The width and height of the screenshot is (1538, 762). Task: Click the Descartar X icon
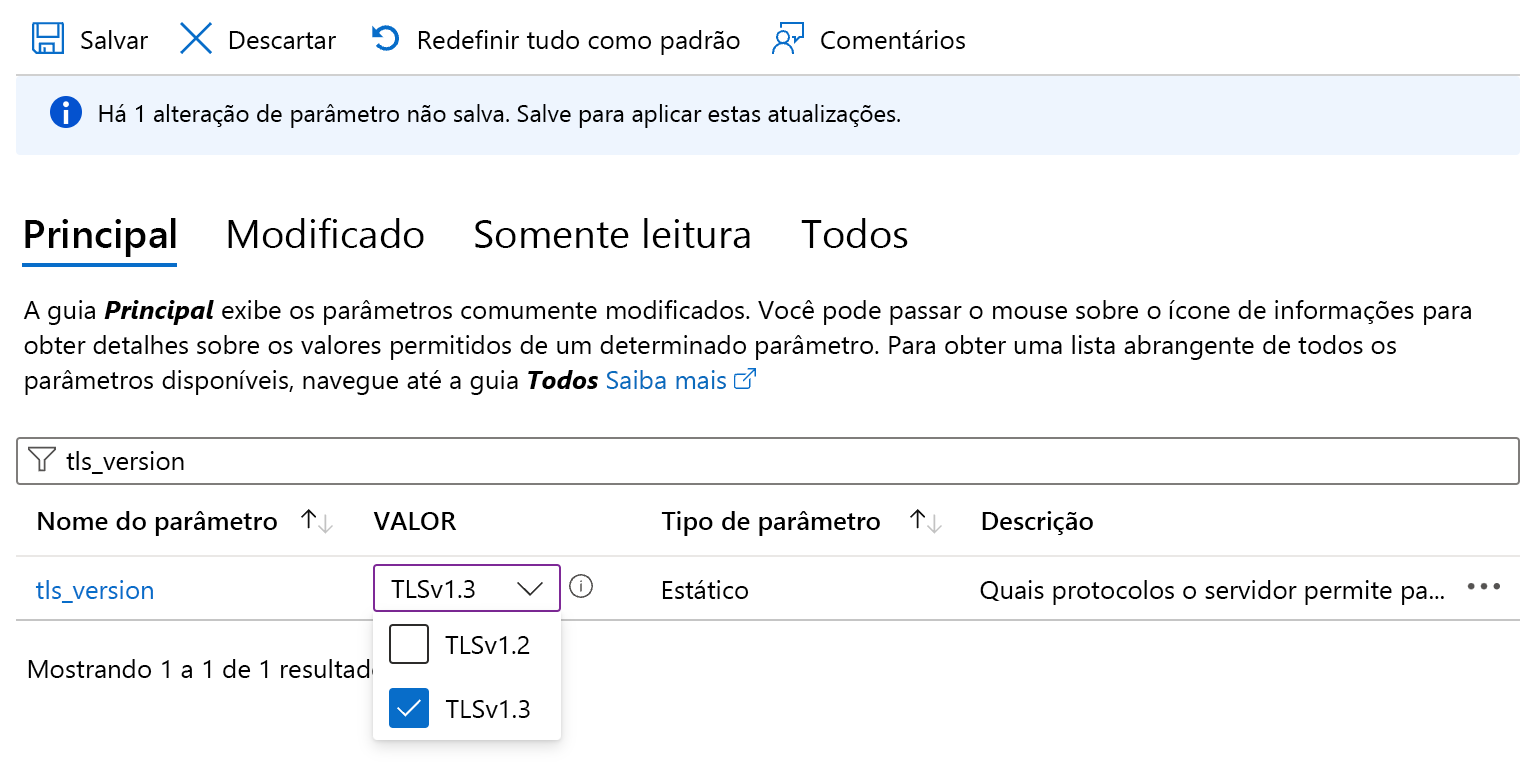tap(196, 40)
